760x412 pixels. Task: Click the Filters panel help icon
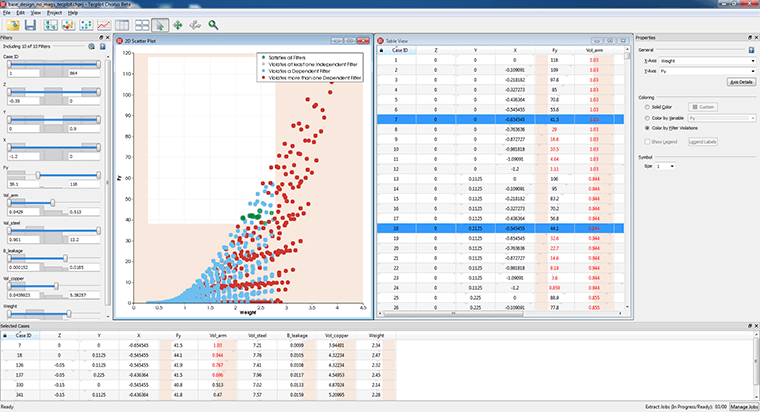102,47
